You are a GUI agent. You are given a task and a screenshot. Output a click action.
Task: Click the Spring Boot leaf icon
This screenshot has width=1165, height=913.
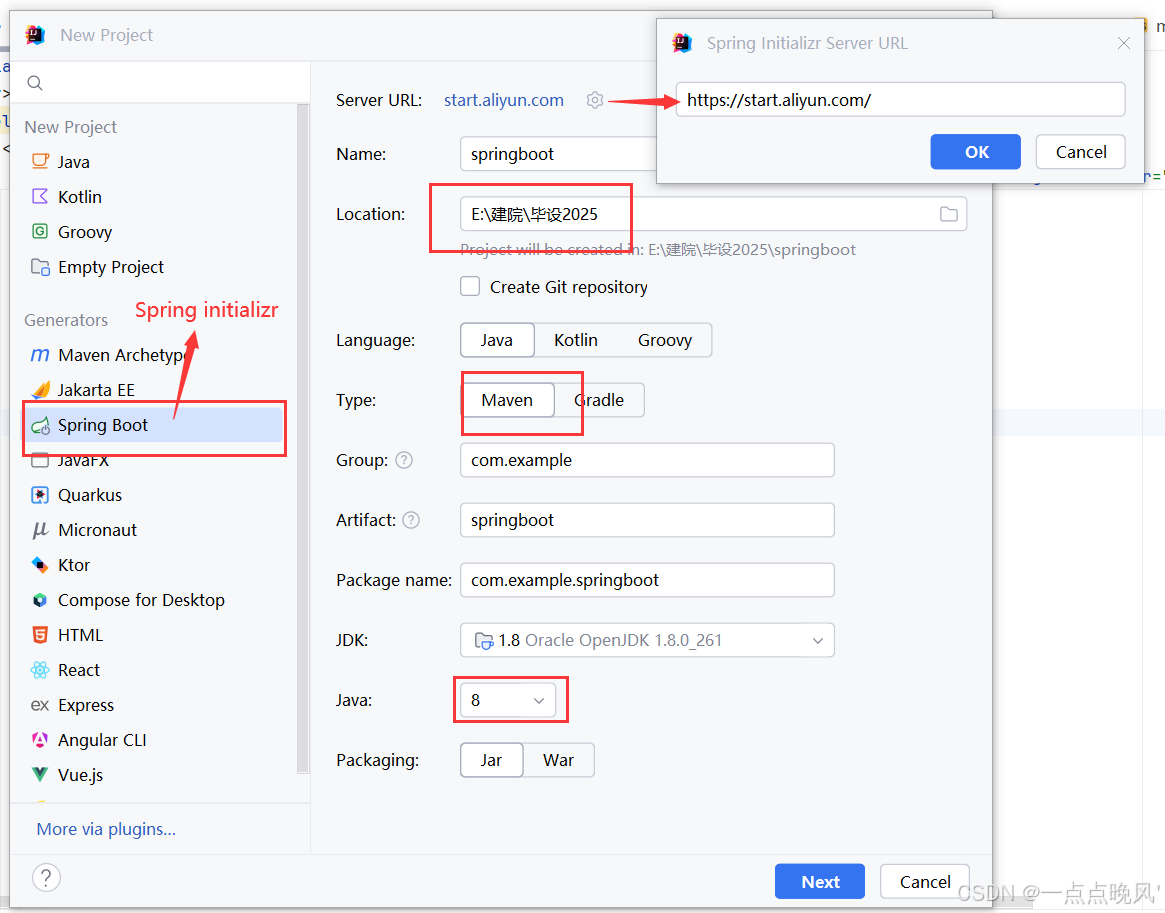pyautogui.click(x=40, y=425)
